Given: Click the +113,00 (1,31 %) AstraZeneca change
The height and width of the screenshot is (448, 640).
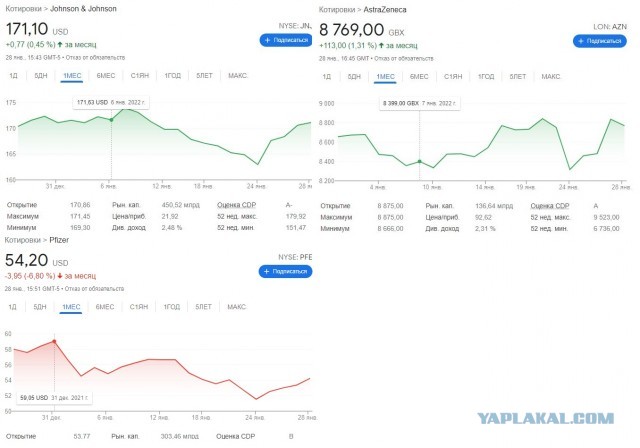Looking at the screenshot, I should tap(348, 45).
